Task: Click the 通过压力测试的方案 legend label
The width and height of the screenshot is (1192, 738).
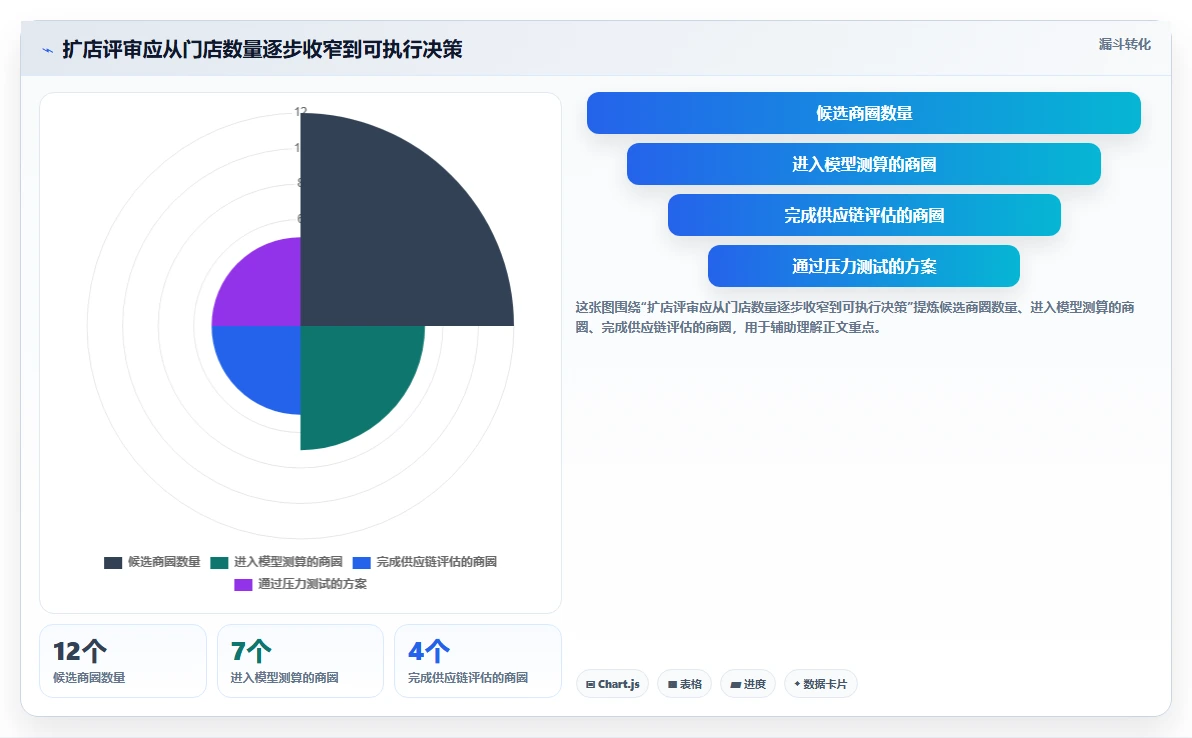Action: [x=312, y=584]
